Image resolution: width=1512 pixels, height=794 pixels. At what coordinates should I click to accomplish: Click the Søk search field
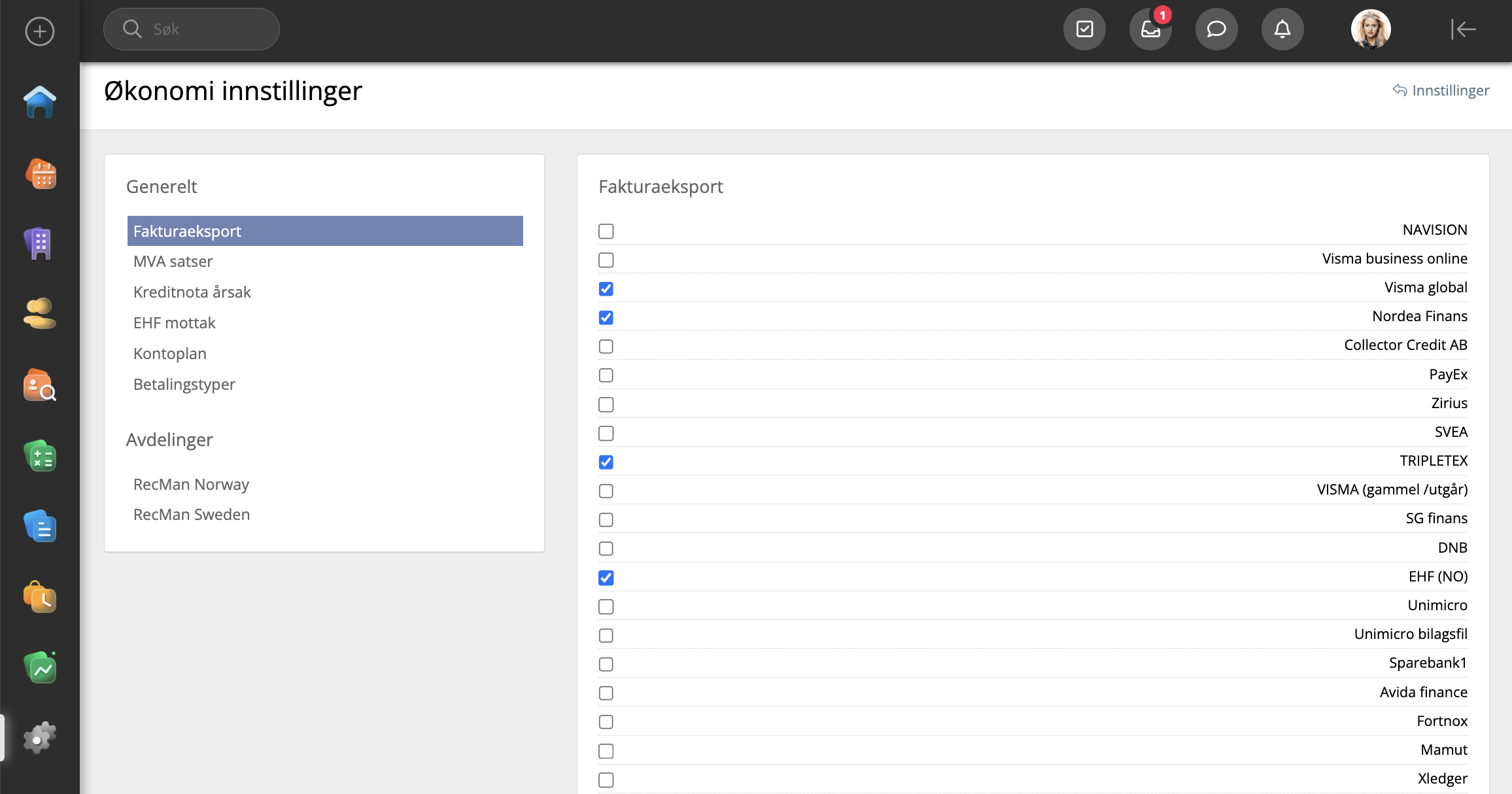pos(192,29)
